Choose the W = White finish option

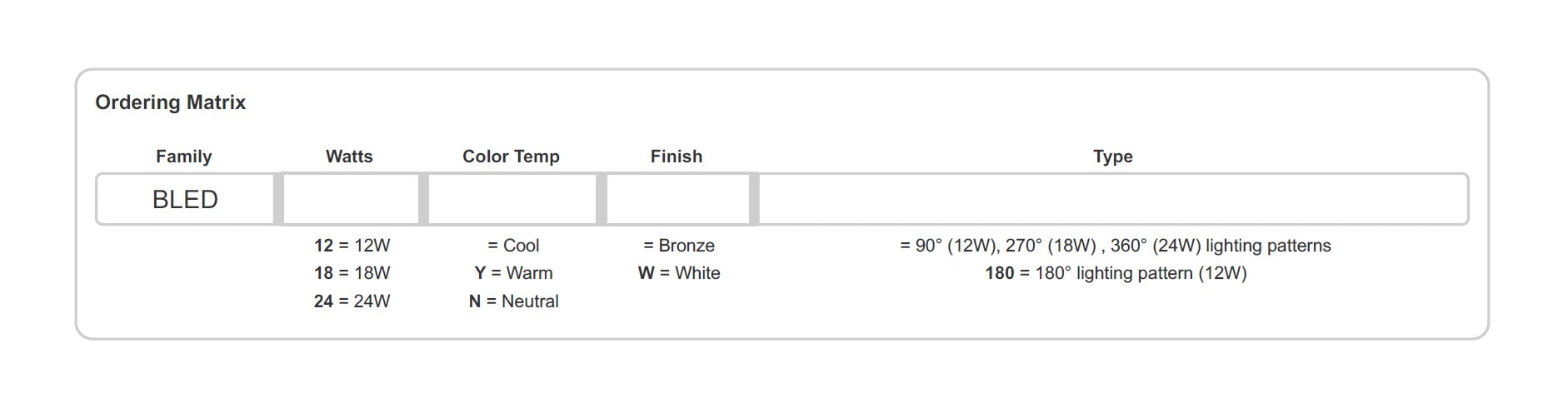point(678,273)
